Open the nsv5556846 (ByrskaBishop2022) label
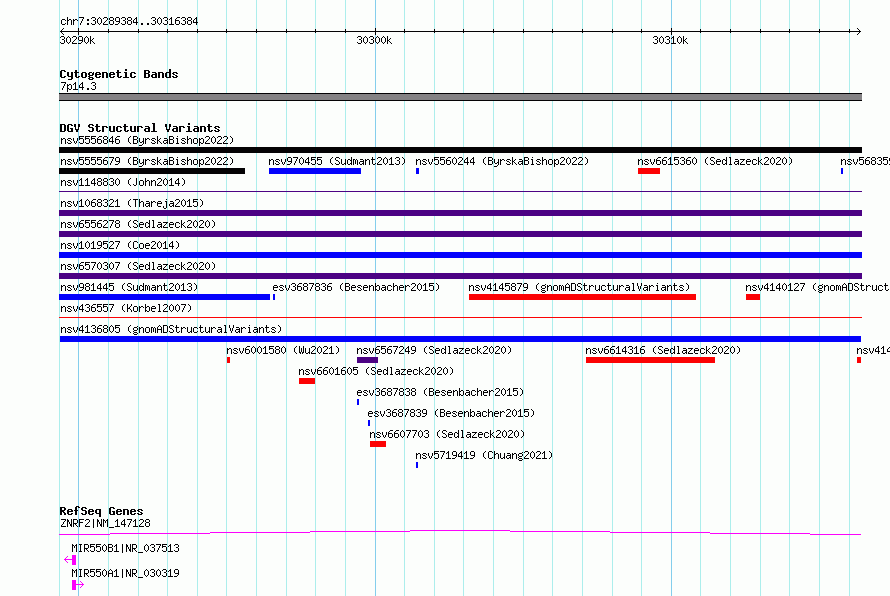 click(147, 140)
